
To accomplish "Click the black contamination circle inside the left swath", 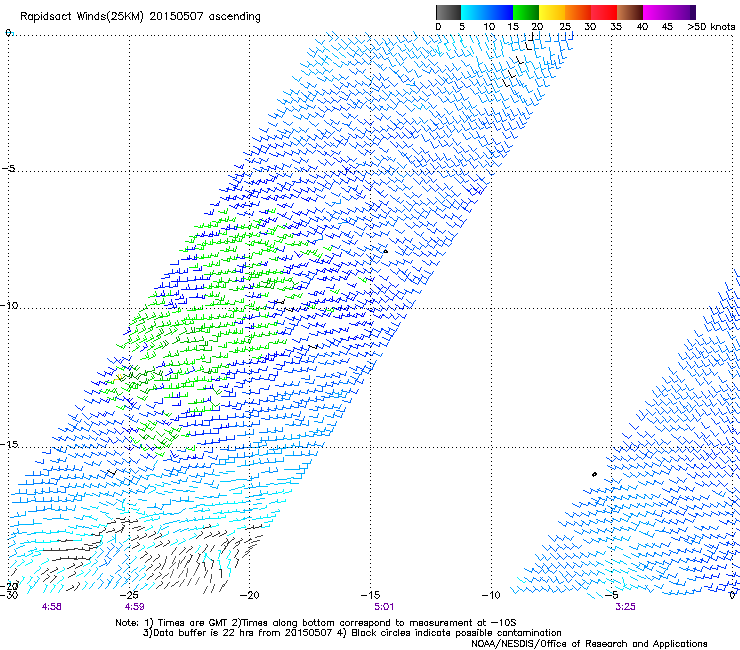I will [386, 251].
